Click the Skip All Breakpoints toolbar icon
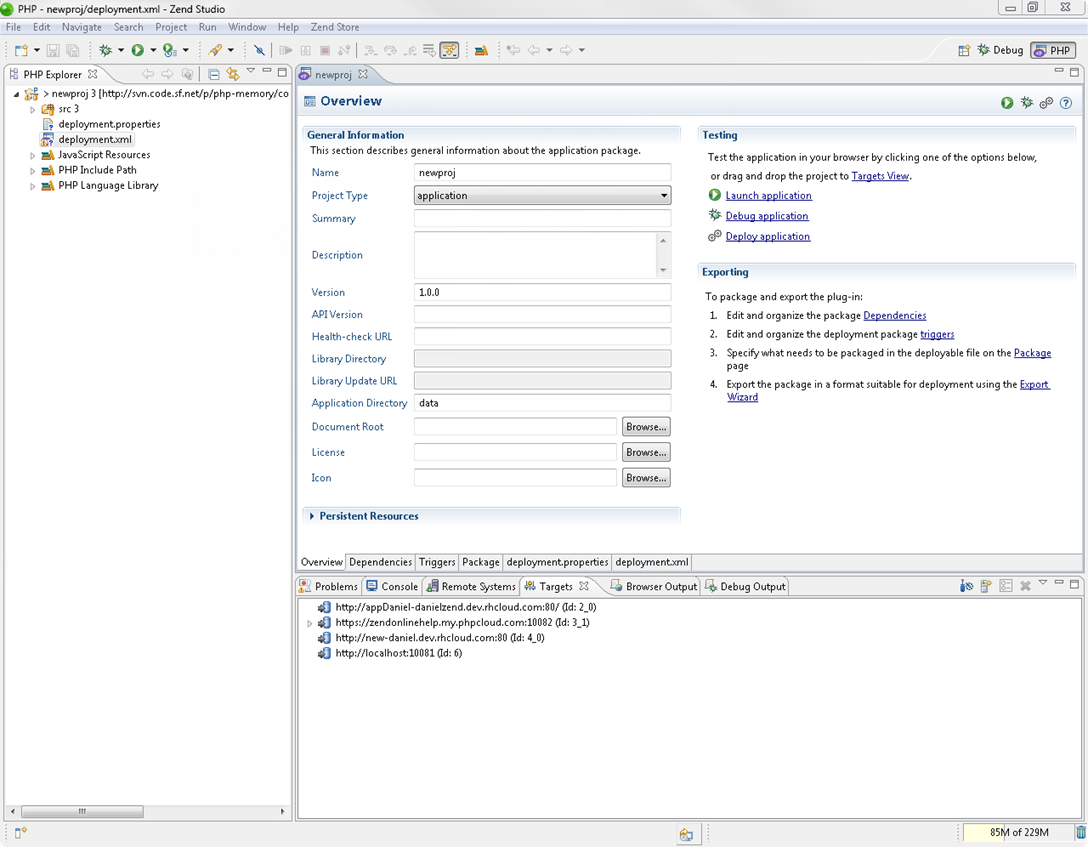This screenshot has height=847, width=1088. point(259,50)
